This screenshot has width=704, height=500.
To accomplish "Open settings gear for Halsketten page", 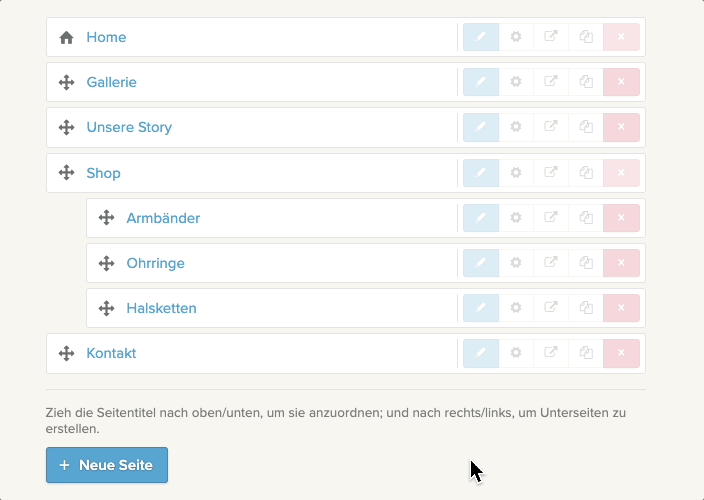I will [x=516, y=308].
